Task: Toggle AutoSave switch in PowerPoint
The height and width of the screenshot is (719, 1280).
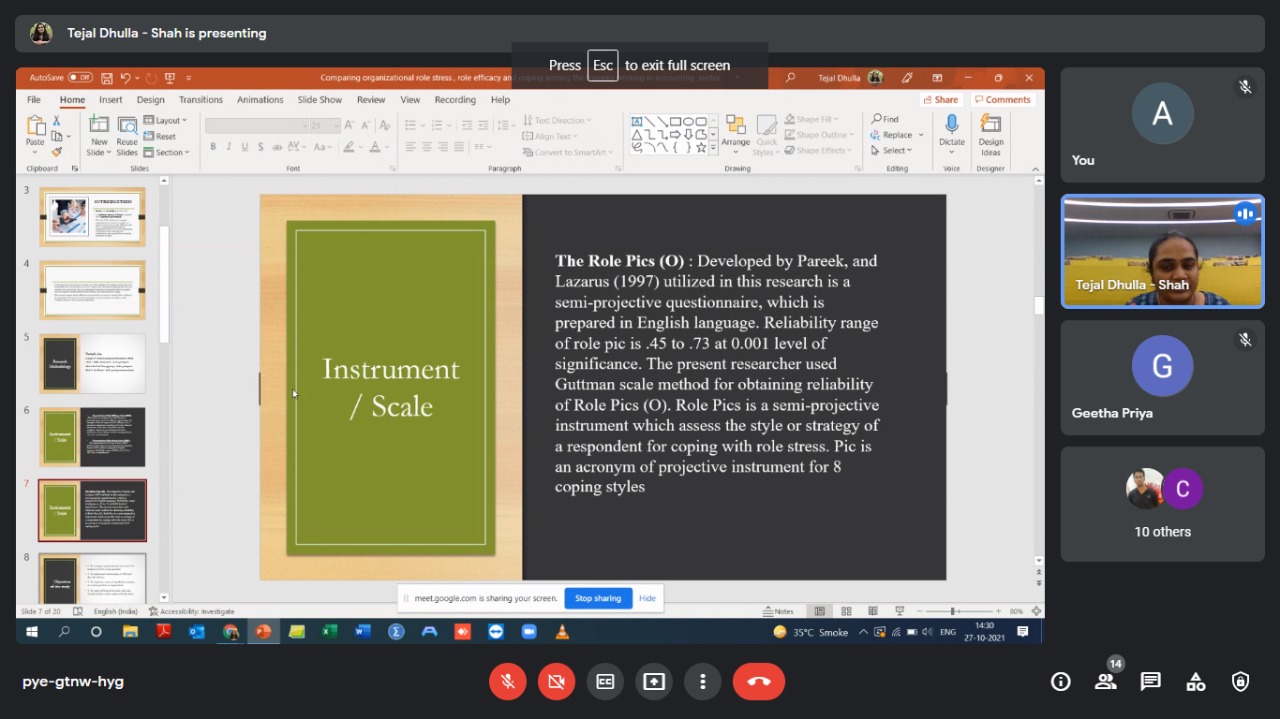Action: pos(80,77)
